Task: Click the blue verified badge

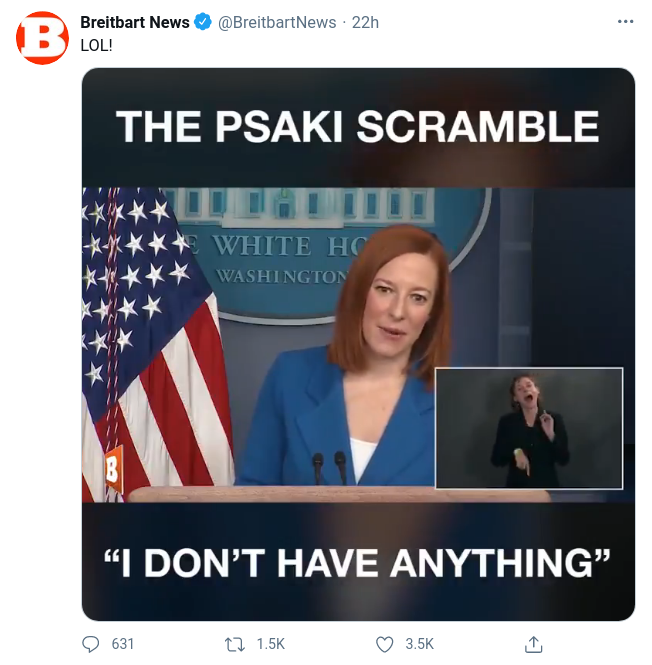Action: 203,22
